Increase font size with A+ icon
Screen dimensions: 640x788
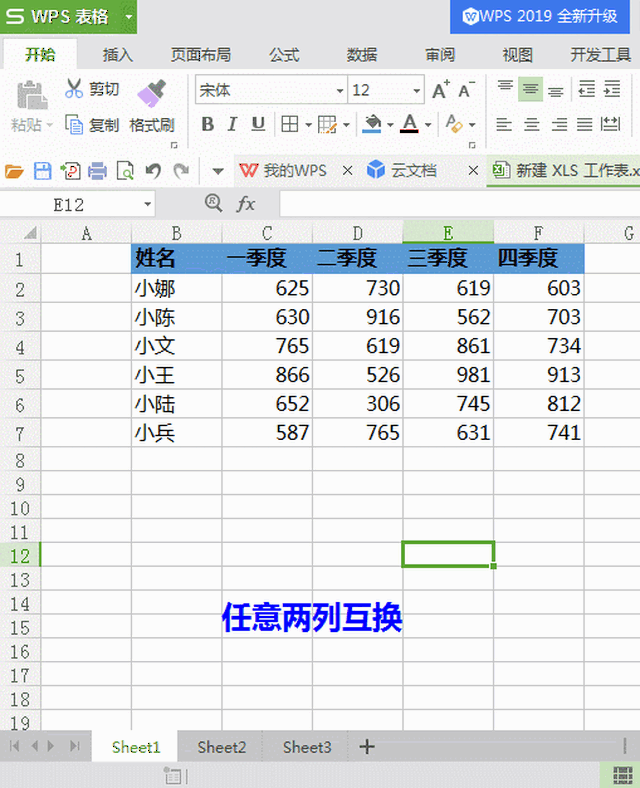pyautogui.click(x=441, y=90)
